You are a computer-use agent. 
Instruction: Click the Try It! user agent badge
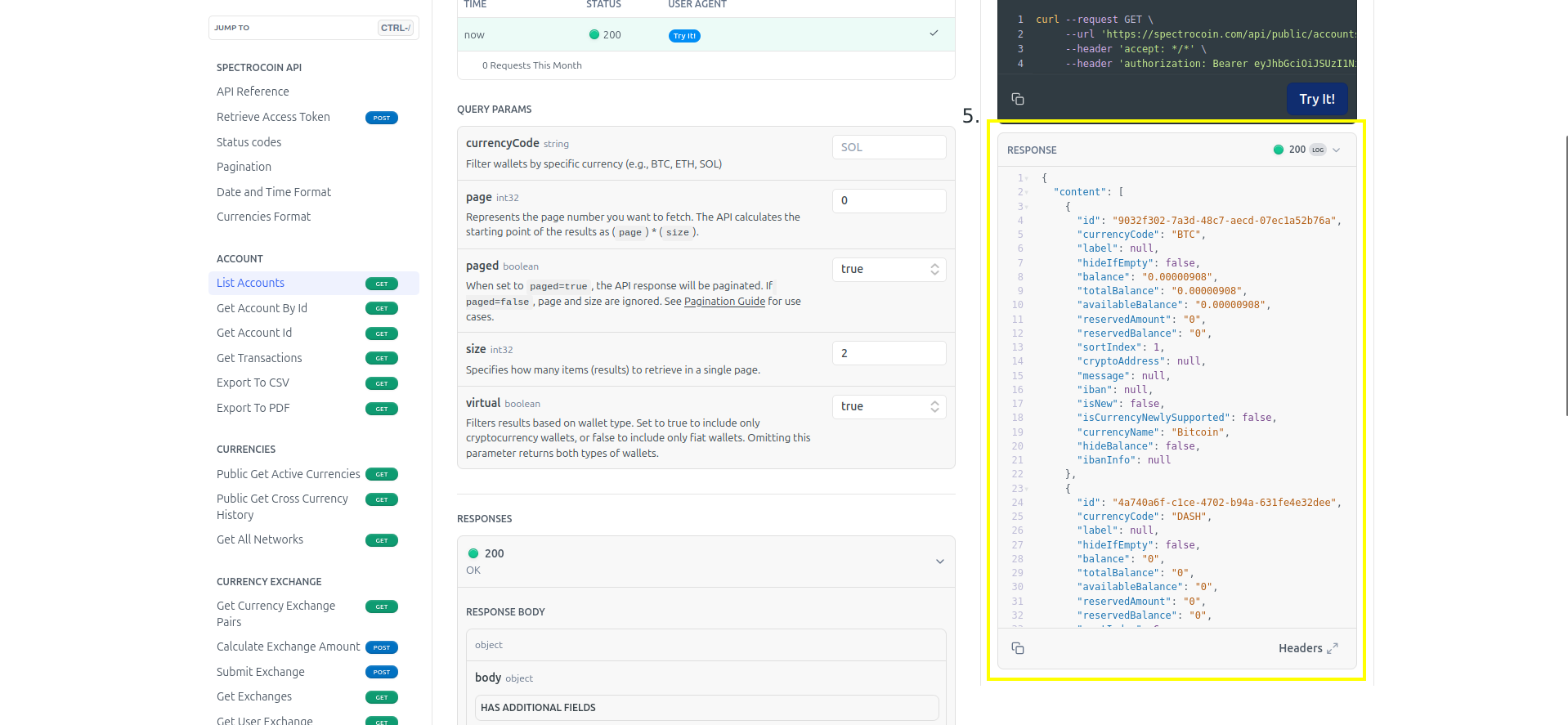point(684,35)
